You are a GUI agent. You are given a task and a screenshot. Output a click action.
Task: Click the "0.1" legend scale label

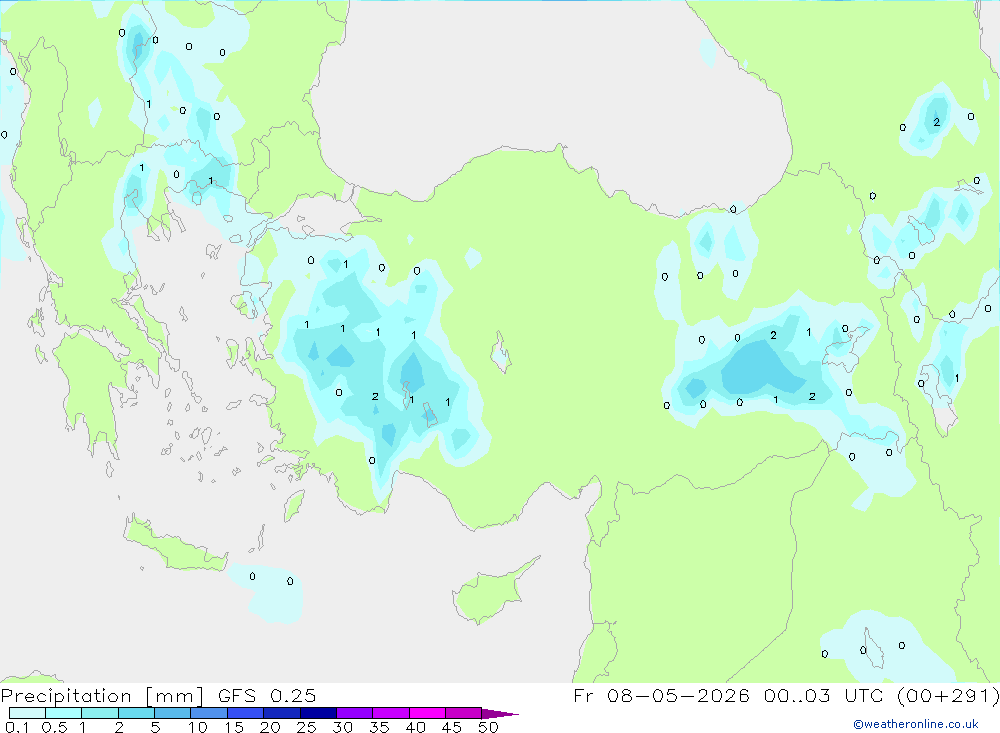click(x=17, y=727)
